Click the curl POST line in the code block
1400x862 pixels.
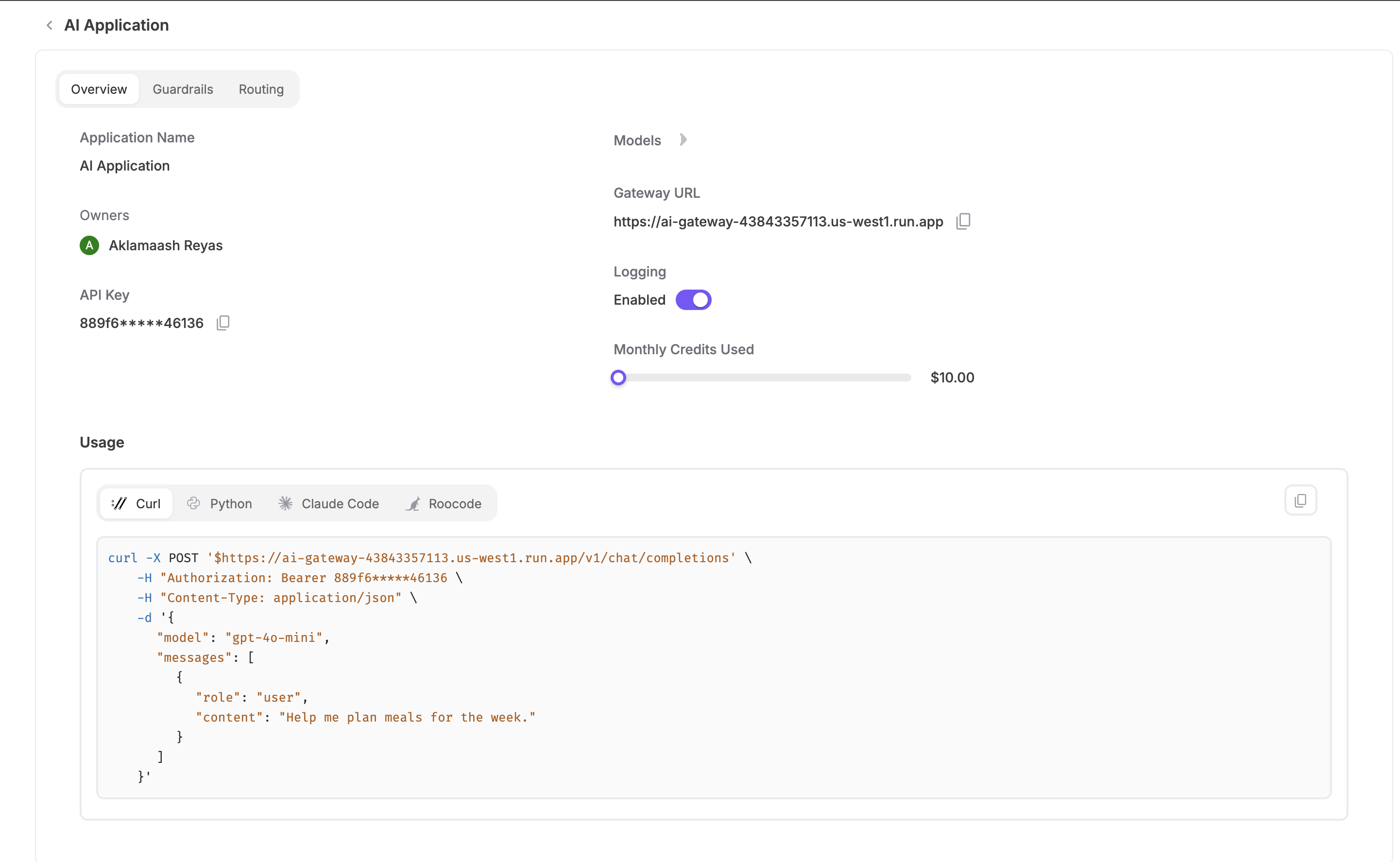click(x=430, y=557)
